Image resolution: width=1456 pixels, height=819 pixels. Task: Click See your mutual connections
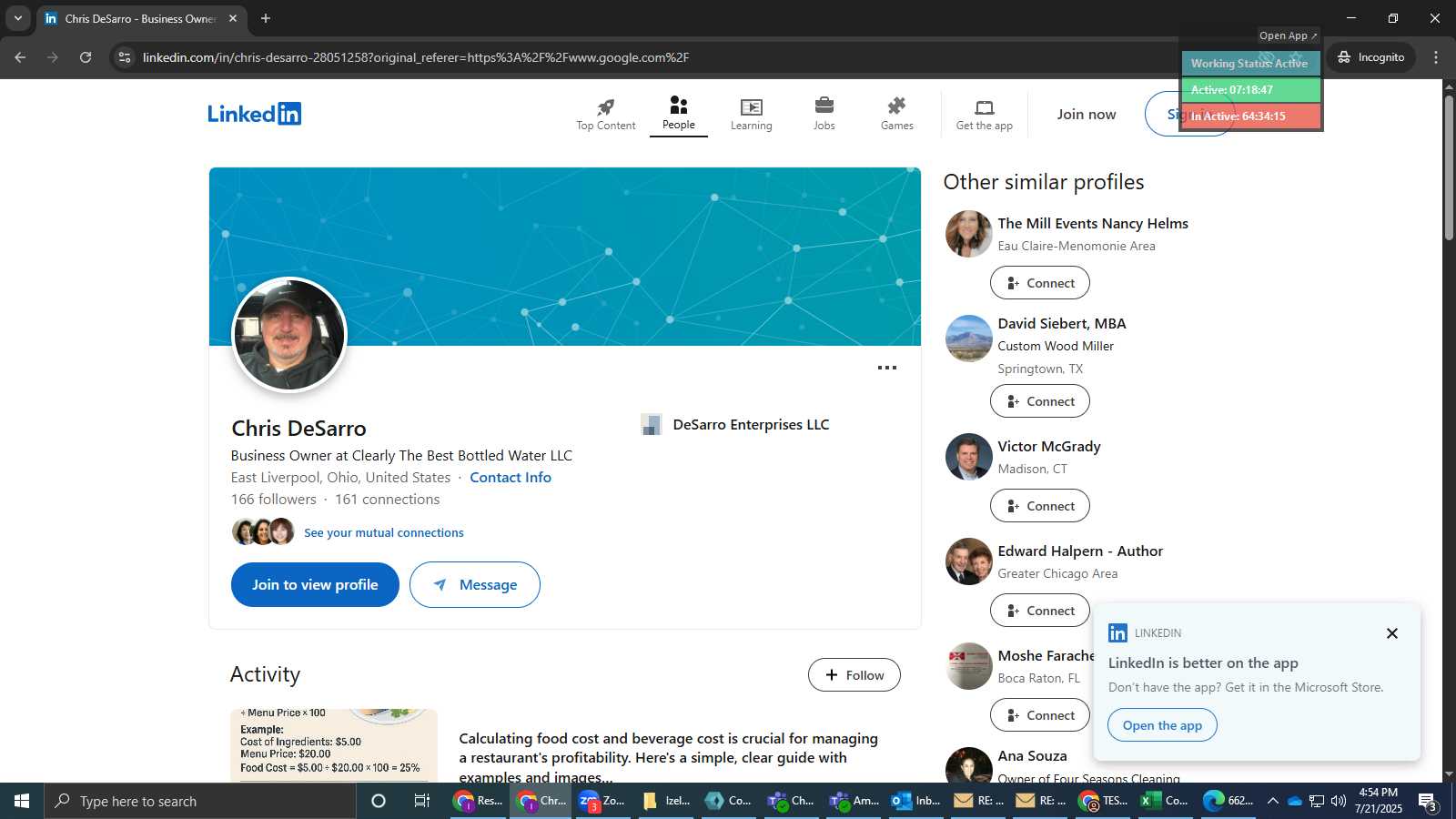pos(384,533)
